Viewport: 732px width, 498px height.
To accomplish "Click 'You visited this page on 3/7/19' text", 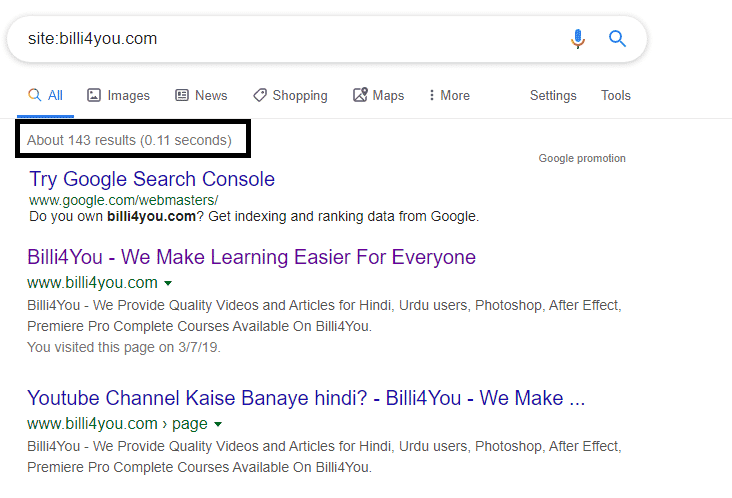I will click(124, 347).
